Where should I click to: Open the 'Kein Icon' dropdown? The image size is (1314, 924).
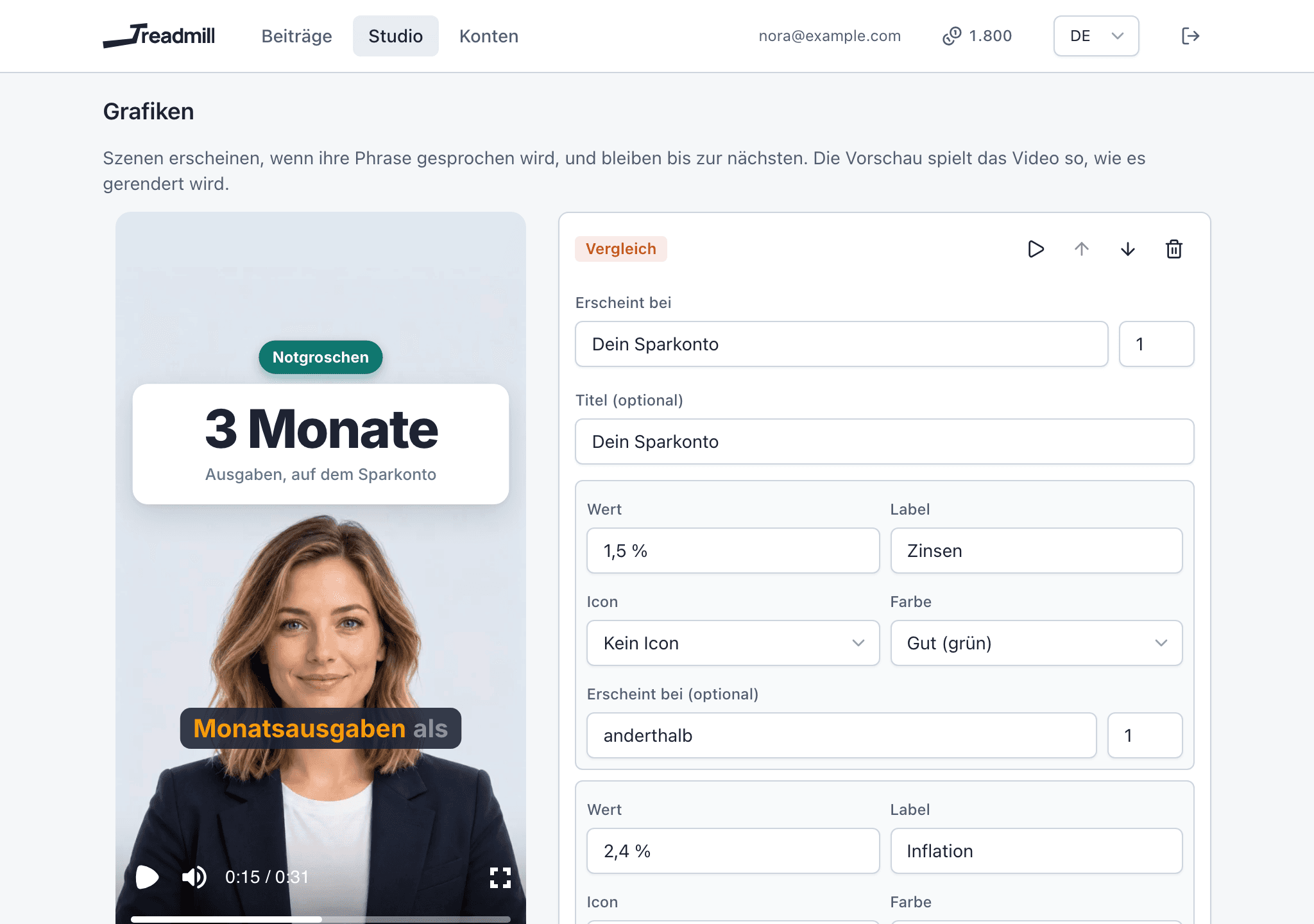[733, 643]
